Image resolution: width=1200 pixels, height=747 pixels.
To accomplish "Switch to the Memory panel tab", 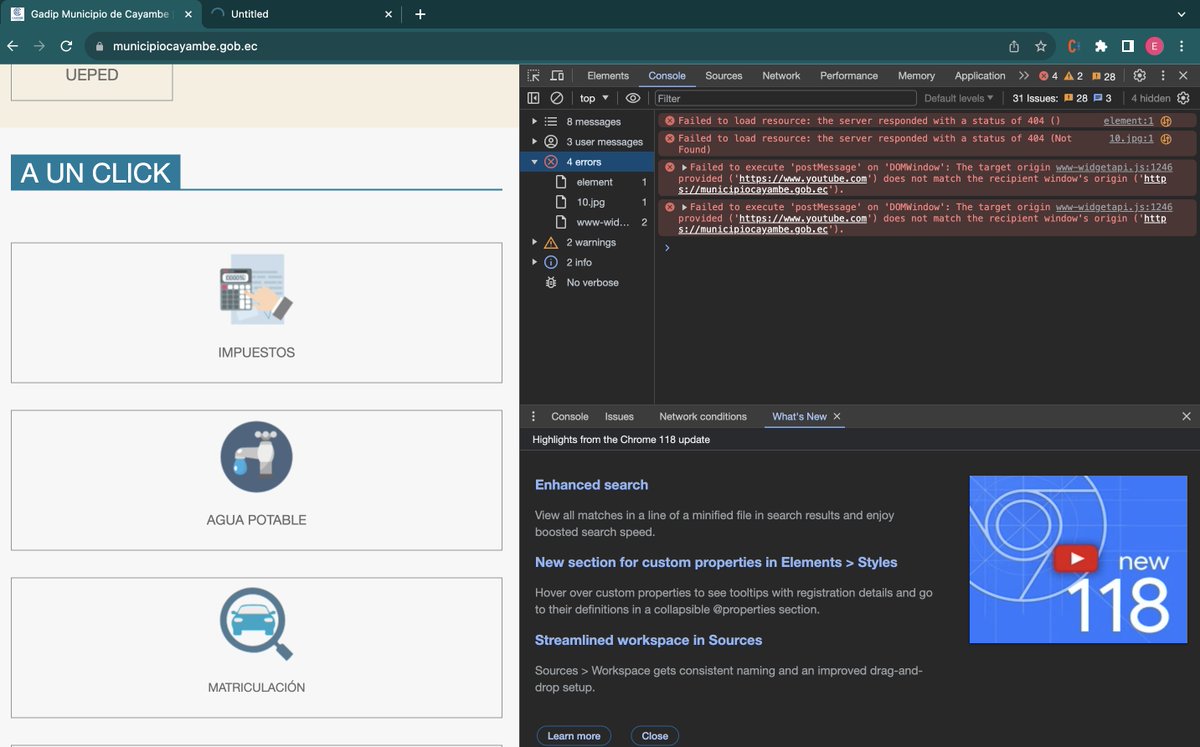I will click(x=916, y=76).
